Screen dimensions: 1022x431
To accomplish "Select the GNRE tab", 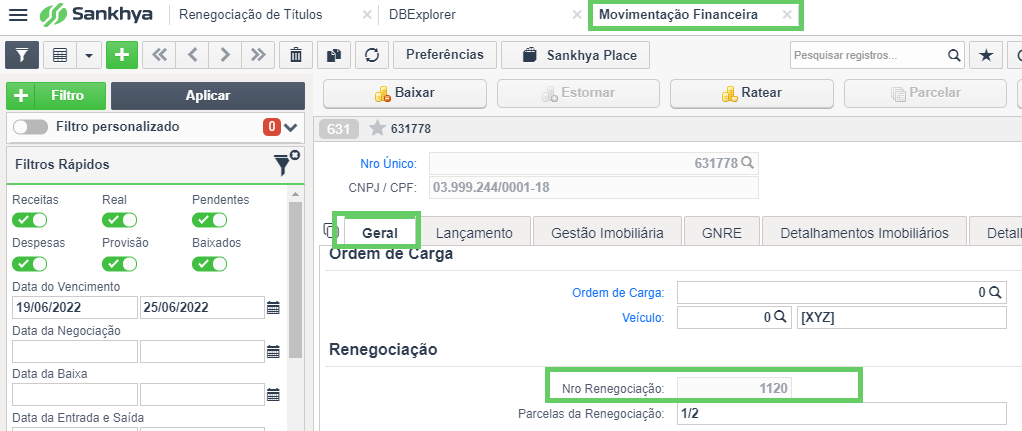I will (722, 233).
